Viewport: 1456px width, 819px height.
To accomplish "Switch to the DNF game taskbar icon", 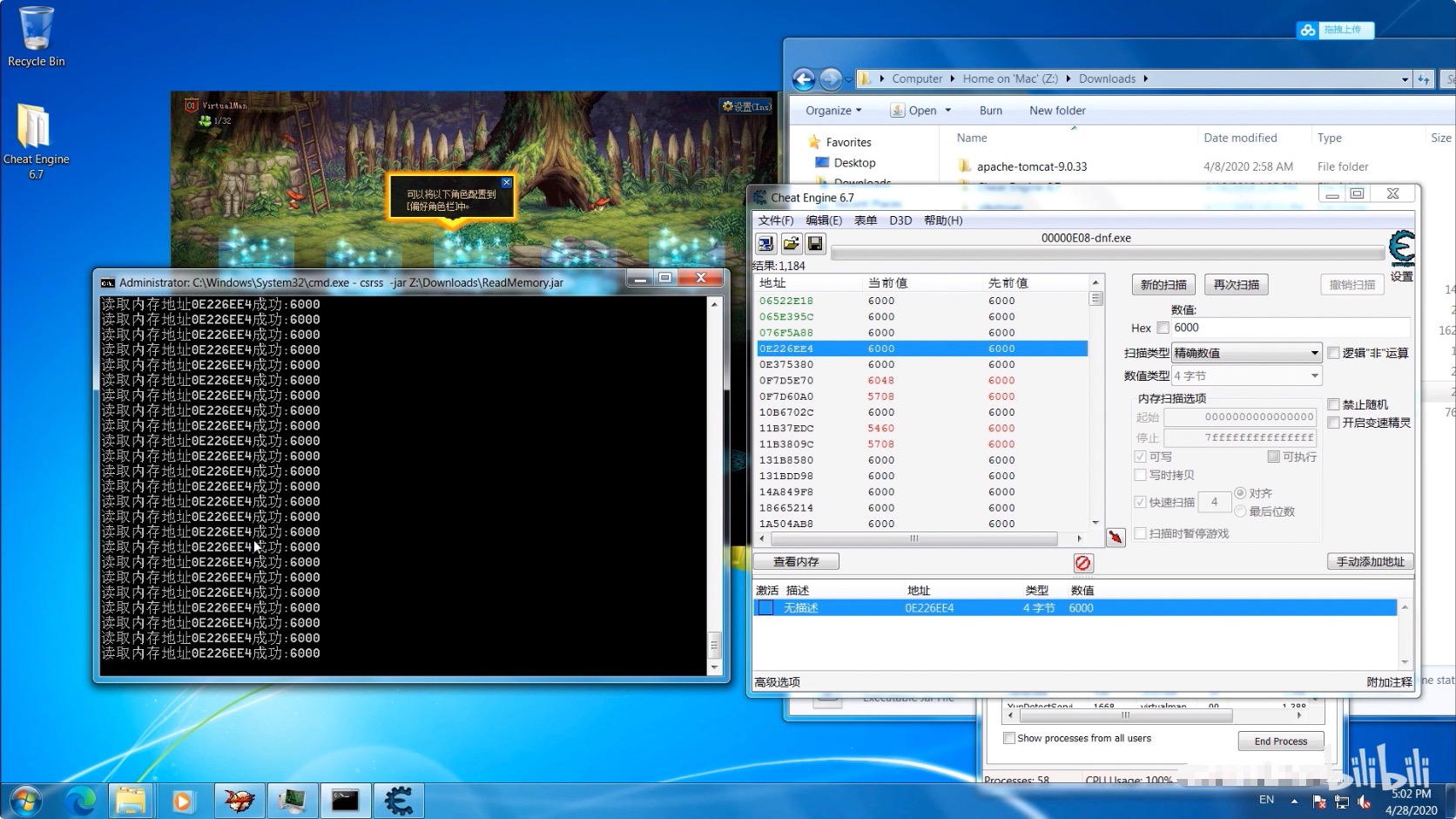I will 239,801.
